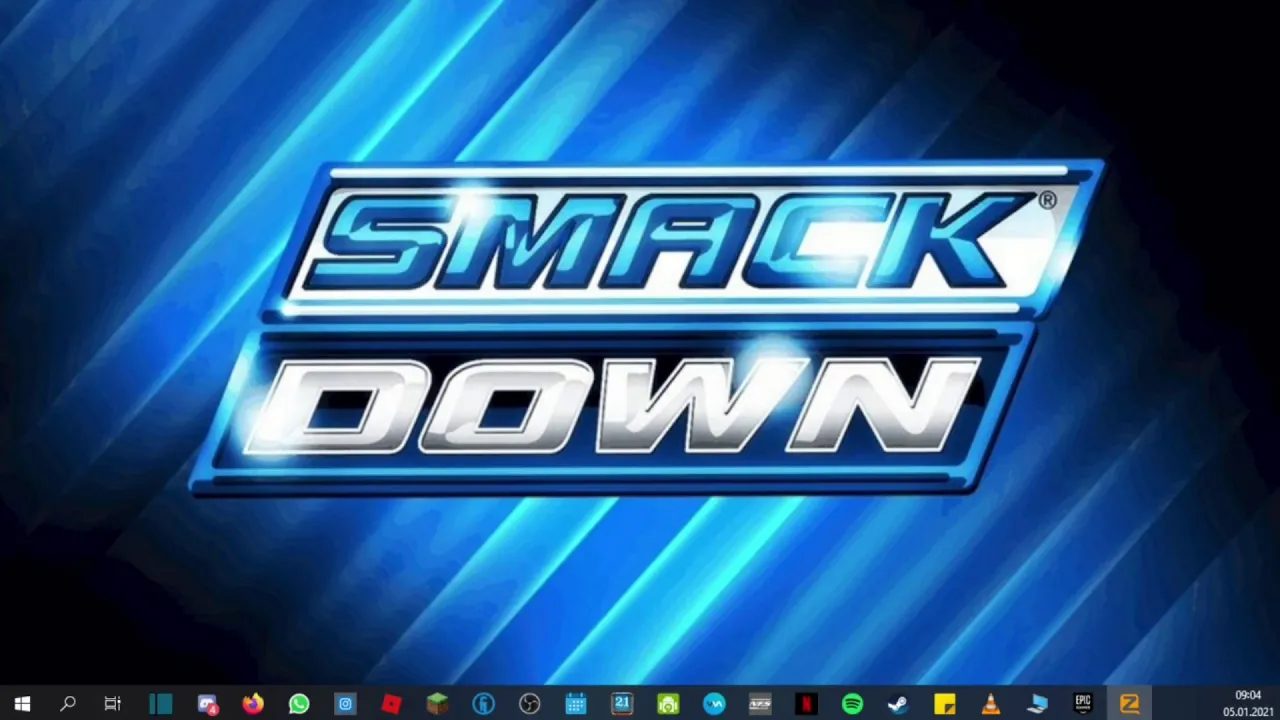This screenshot has height=720, width=1280.
Task: Open the green Android robot icon
Action: [668, 704]
